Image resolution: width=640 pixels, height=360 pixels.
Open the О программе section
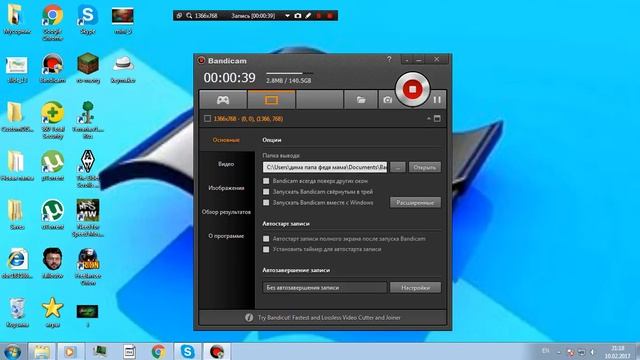coord(226,236)
